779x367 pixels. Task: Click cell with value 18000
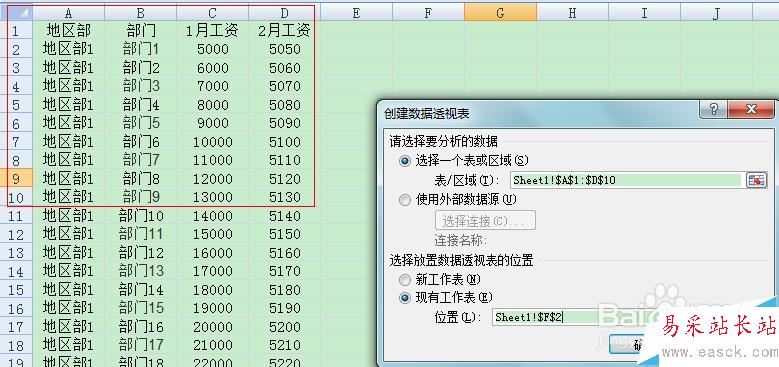pyautogui.click(x=213, y=290)
